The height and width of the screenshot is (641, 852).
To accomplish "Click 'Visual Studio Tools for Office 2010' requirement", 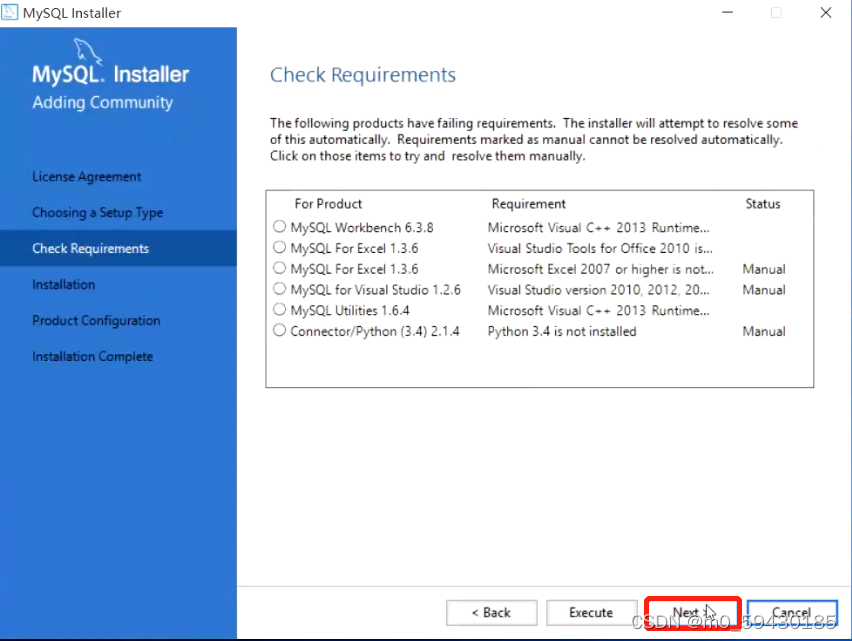I will coord(600,248).
